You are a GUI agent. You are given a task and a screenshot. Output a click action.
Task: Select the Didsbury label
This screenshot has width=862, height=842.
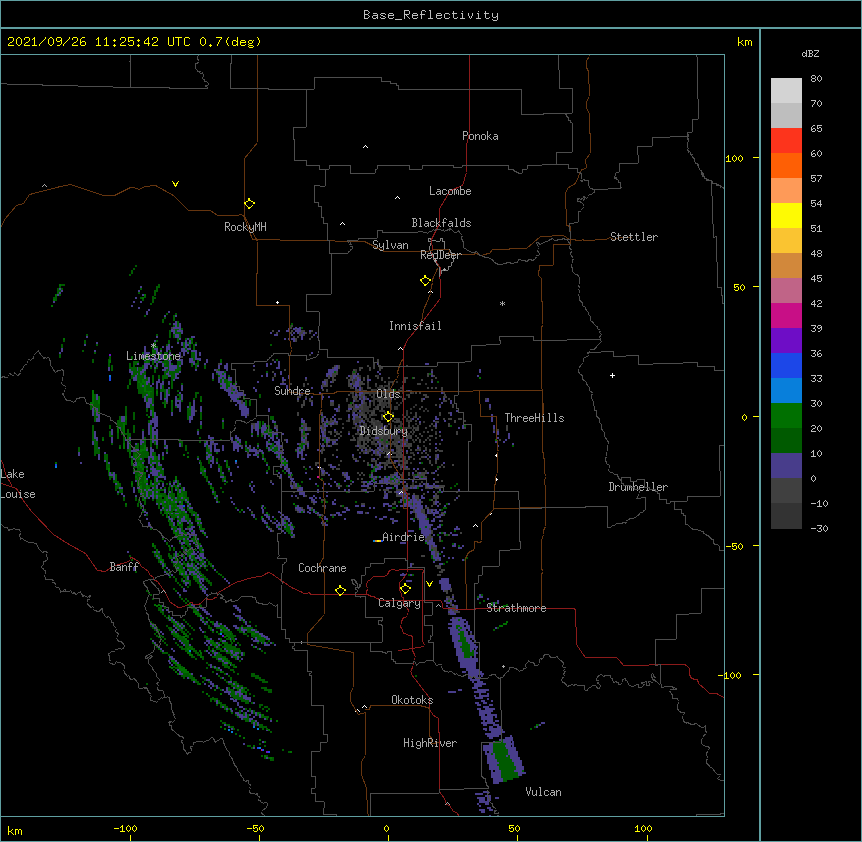(383, 431)
